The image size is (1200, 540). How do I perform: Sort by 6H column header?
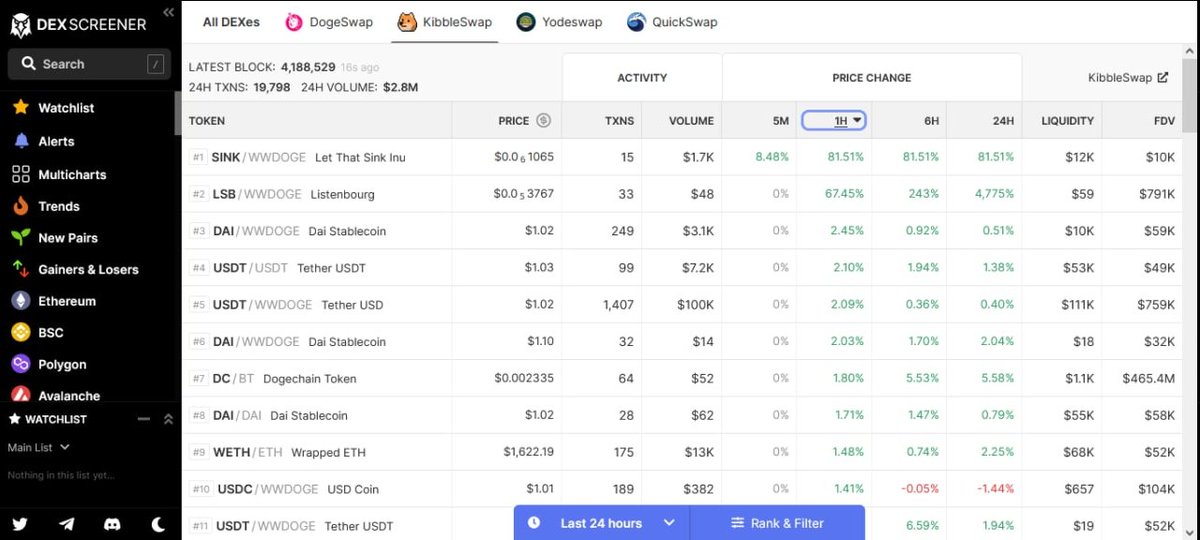tap(931, 120)
